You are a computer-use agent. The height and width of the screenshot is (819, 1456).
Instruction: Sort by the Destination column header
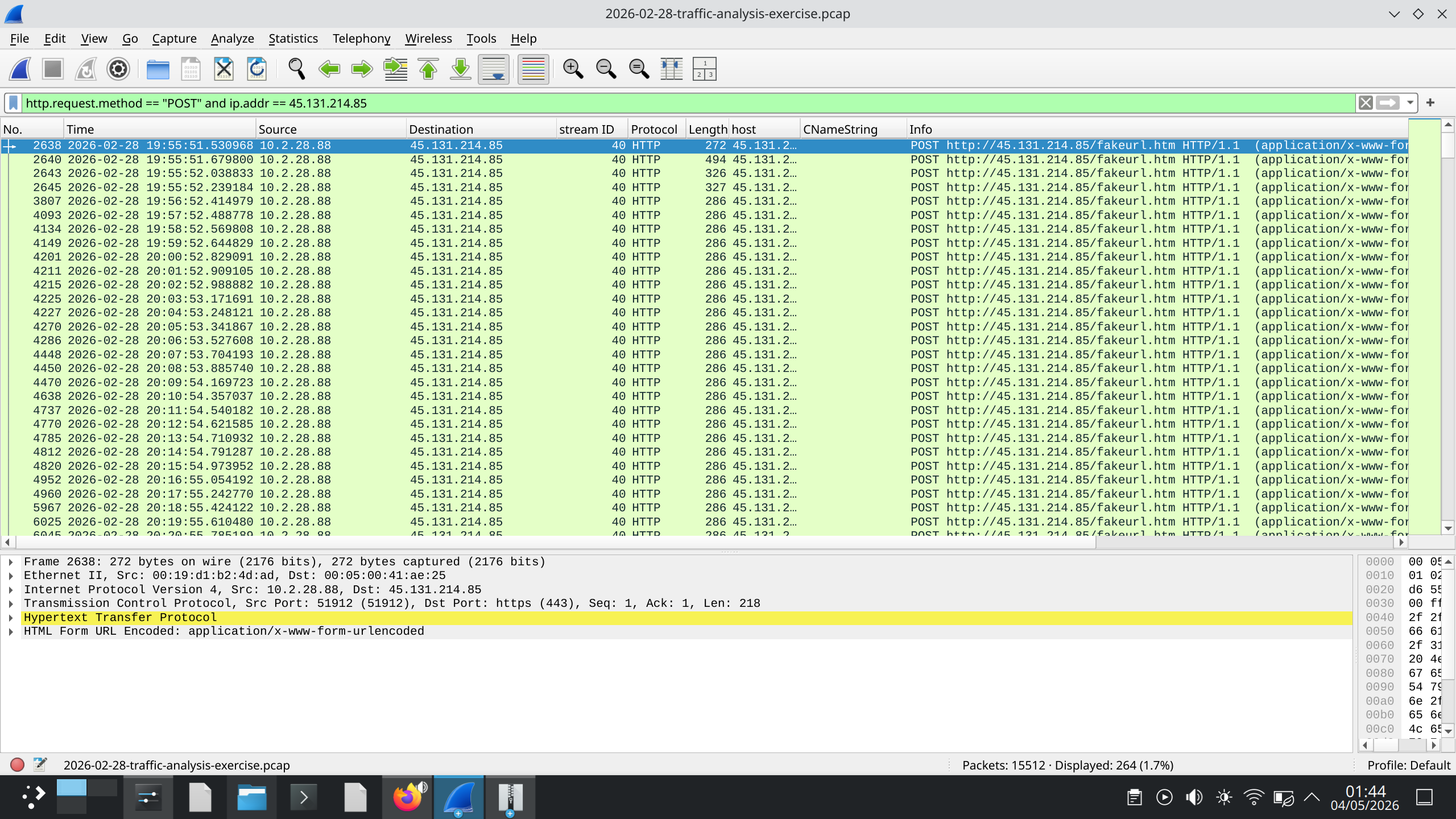[481, 129]
